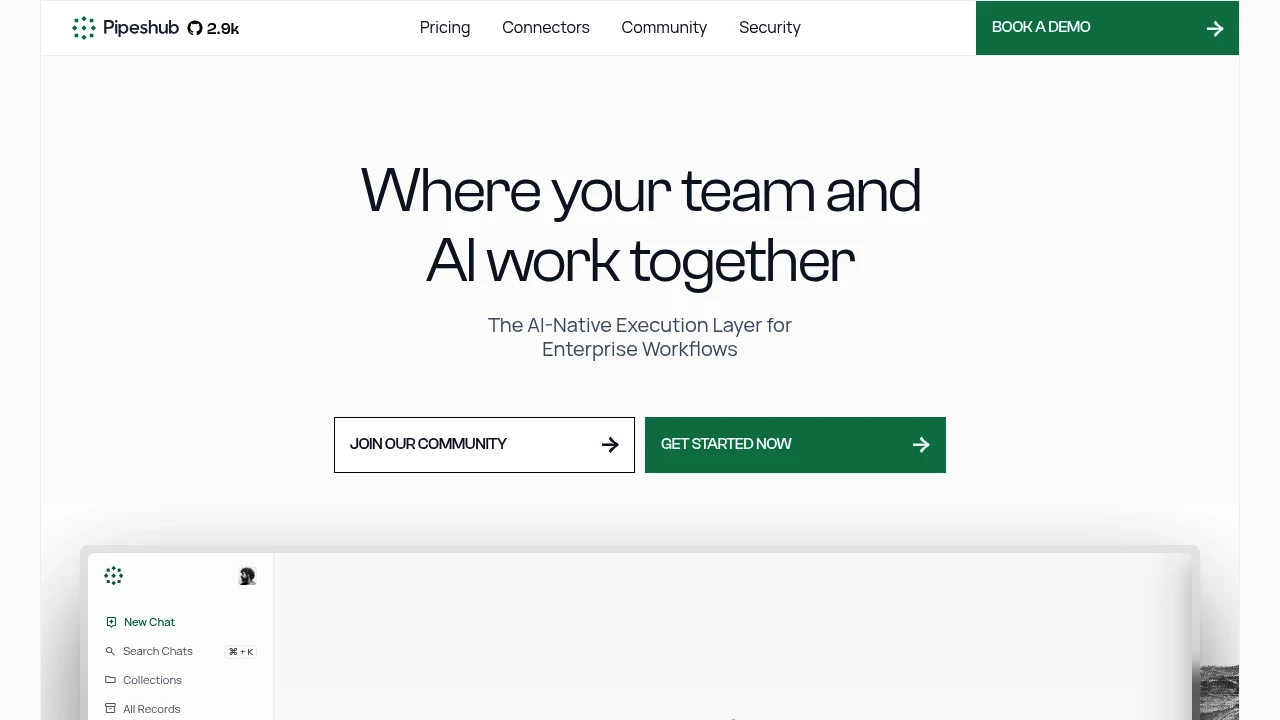The image size is (1280, 720).
Task: Click the JOIN OUR COMMUNITY button
Action: point(484,445)
